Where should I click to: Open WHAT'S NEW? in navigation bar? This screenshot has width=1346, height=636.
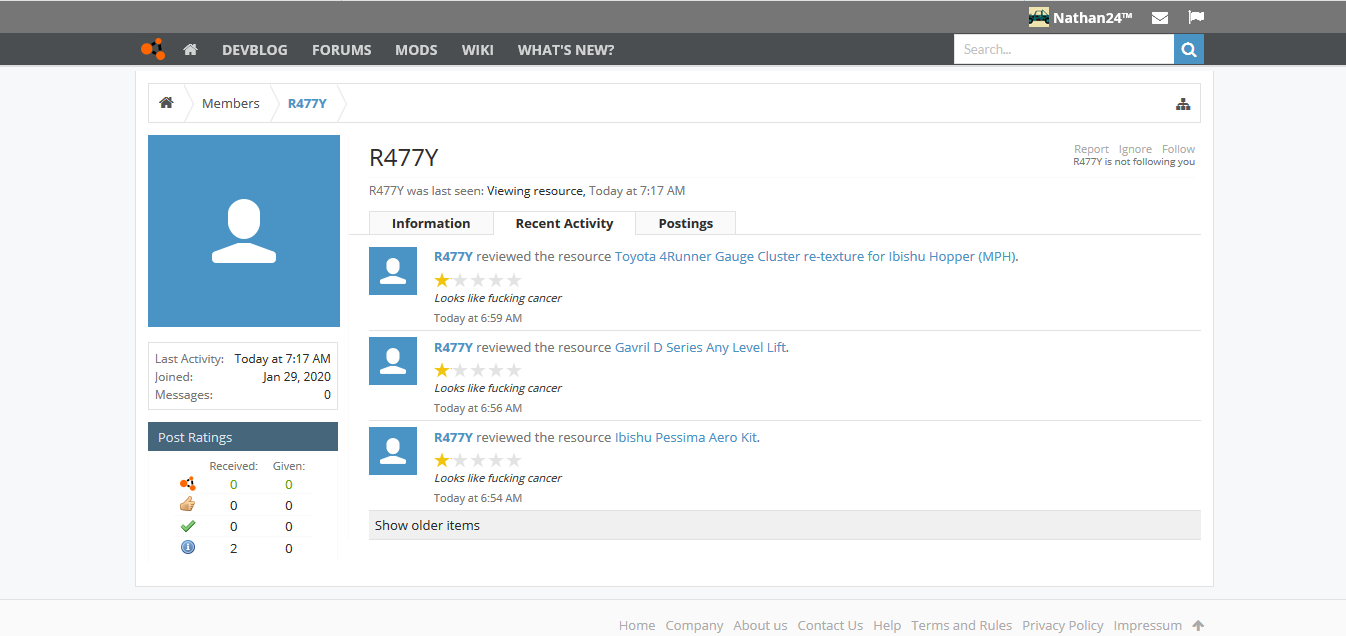(x=566, y=49)
